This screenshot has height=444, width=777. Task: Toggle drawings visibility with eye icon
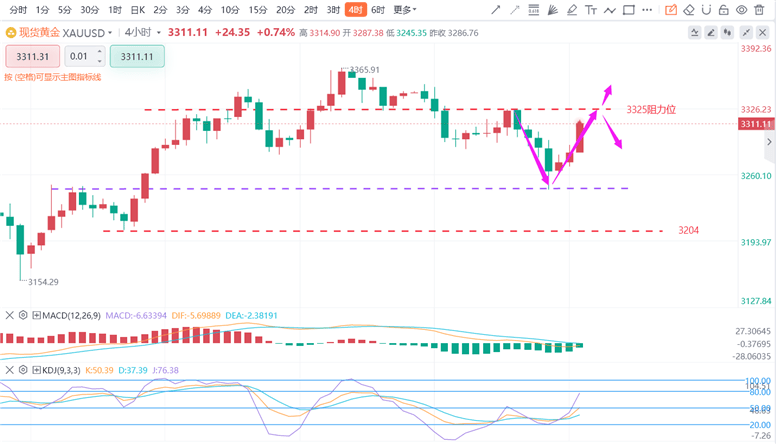coord(741,10)
